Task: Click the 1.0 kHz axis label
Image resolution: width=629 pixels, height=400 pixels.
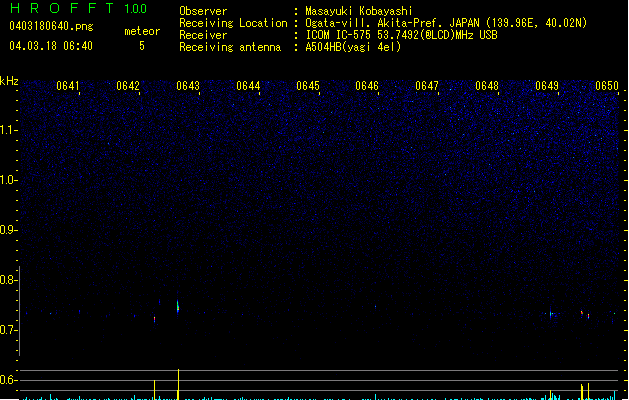Action: 9,180
